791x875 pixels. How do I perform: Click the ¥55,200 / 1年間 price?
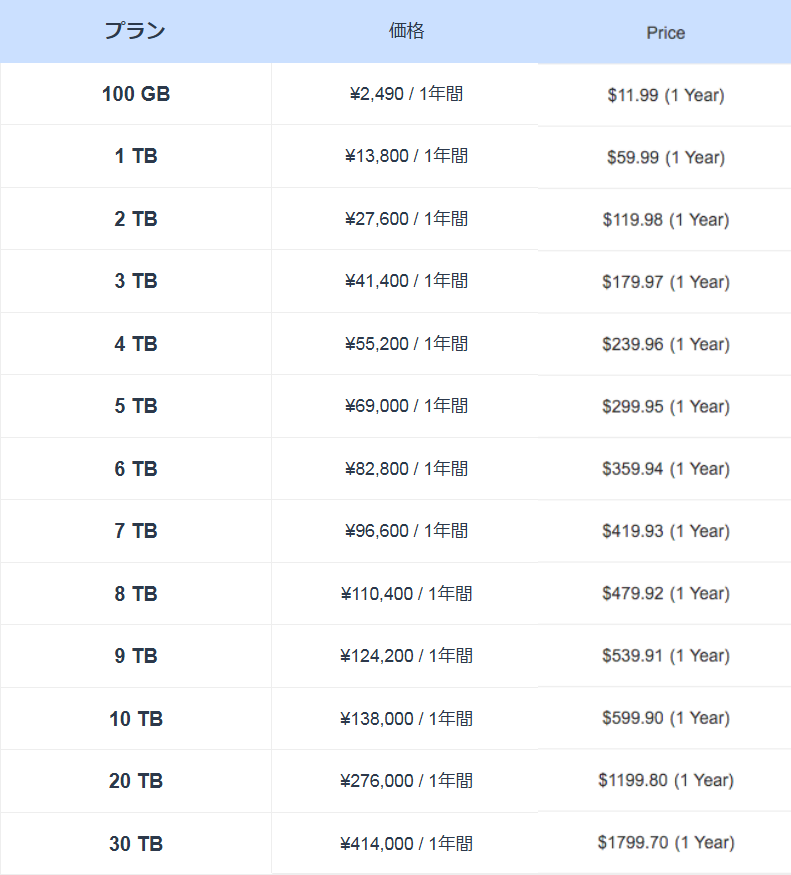406,344
